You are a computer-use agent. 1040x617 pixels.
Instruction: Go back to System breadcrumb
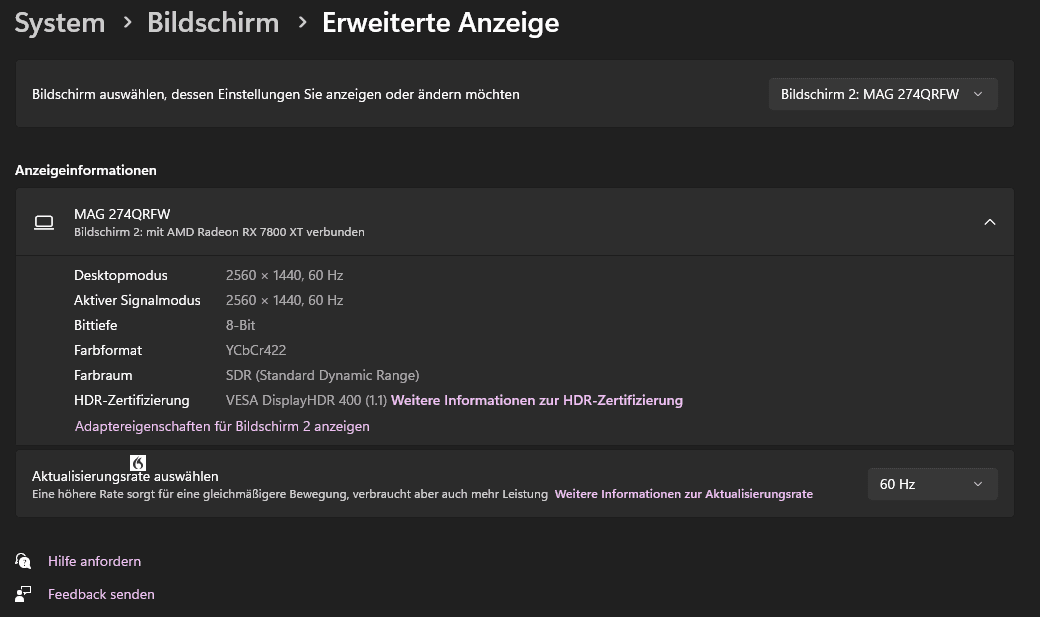pos(60,23)
